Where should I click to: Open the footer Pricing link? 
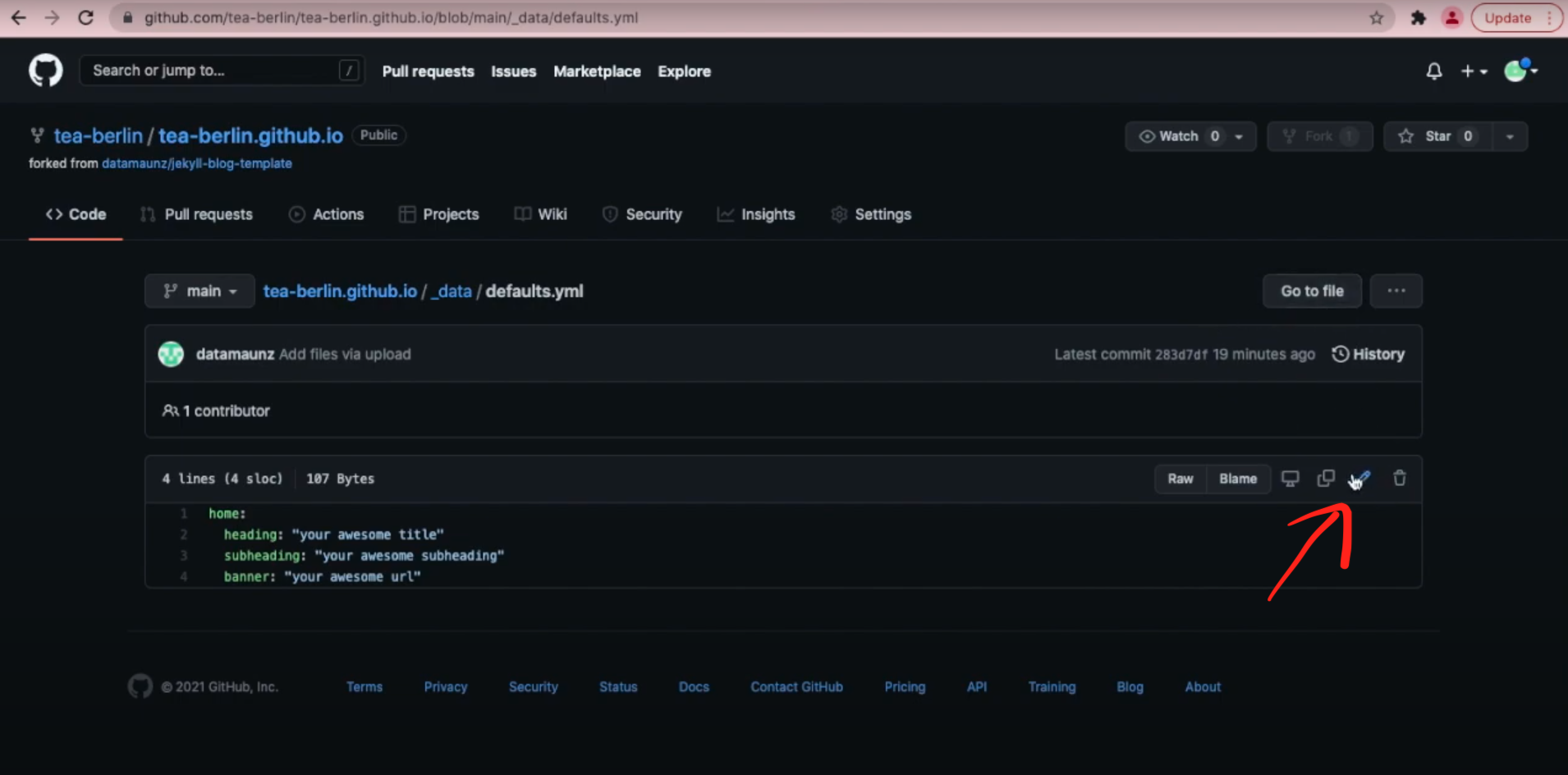[905, 686]
